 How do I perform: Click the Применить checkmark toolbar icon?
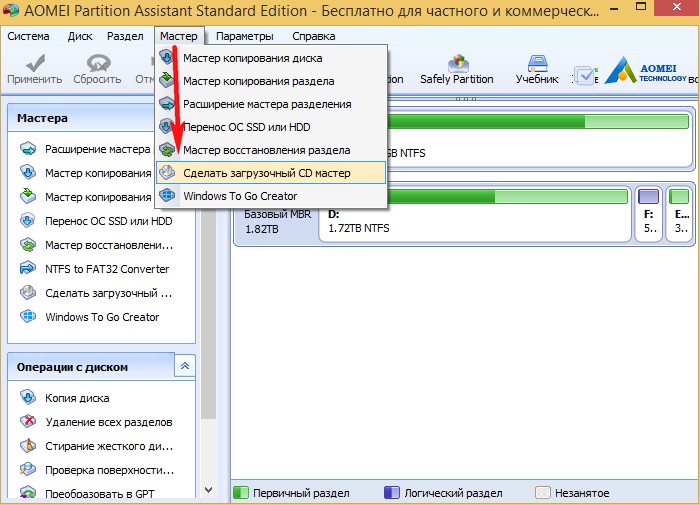[x=27, y=69]
